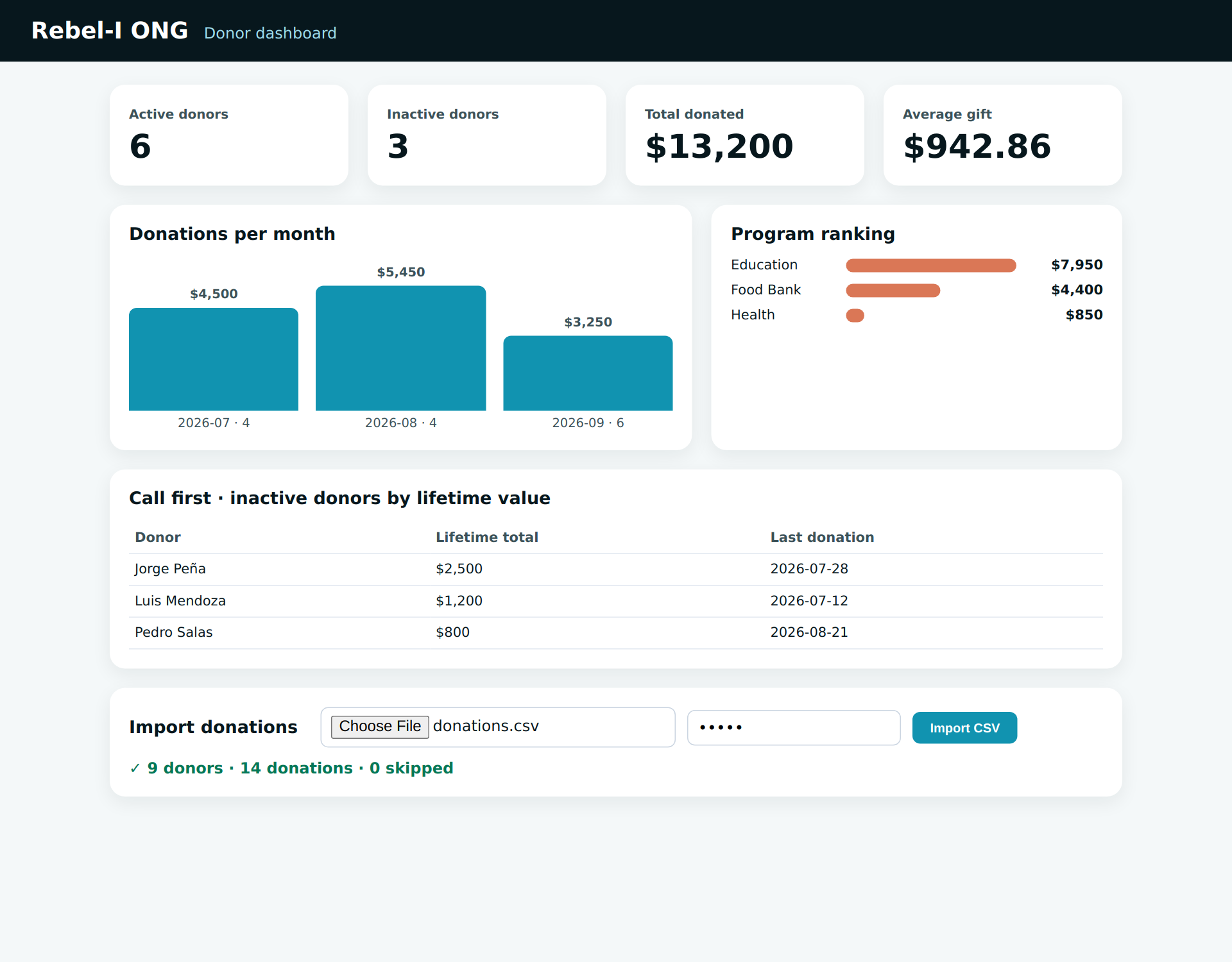This screenshot has height=962, width=1232.
Task: Click the Education program ranking bar
Action: 931,266
